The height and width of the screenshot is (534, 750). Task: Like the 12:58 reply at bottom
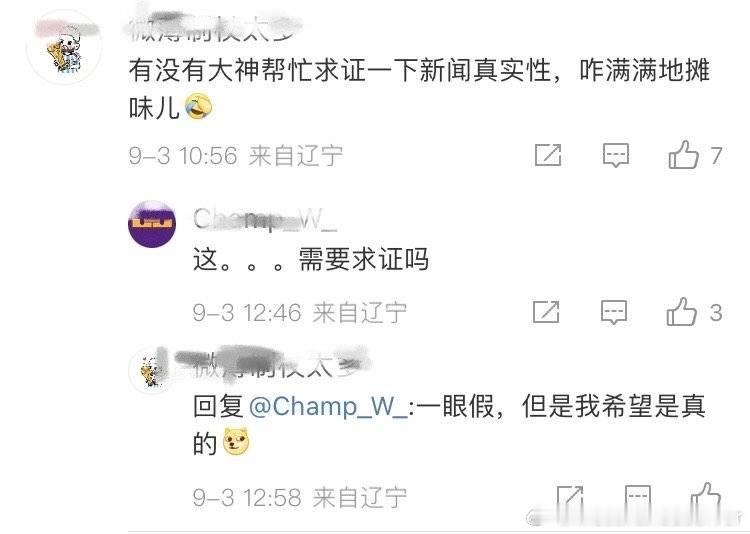point(706,498)
